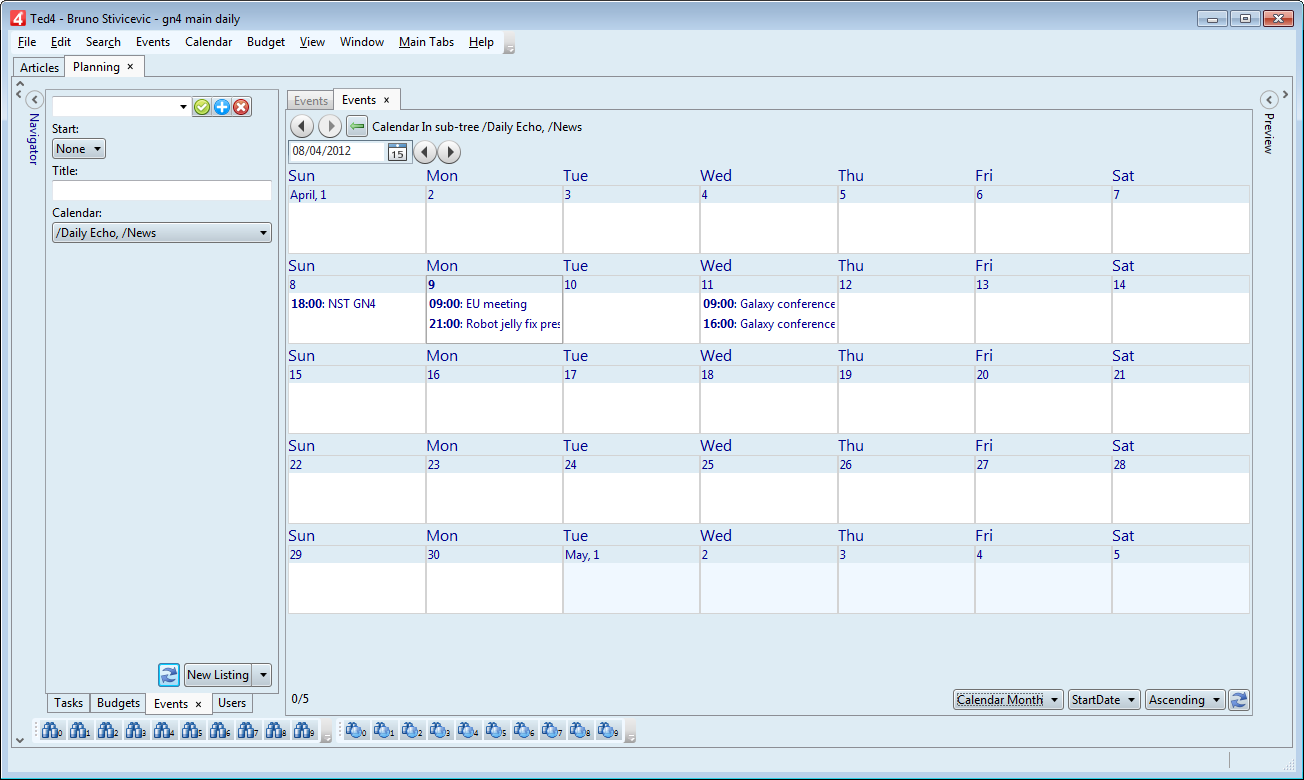Click the green checkmark apply-filter icon
The width and height of the screenshot is (1304, 780).
tap(202, 107)
